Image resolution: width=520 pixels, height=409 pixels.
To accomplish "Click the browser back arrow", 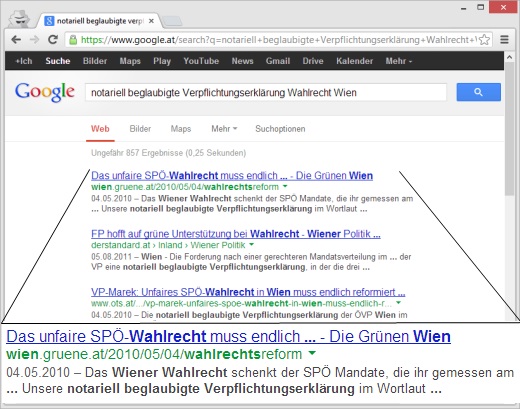I will click(16, 40).
